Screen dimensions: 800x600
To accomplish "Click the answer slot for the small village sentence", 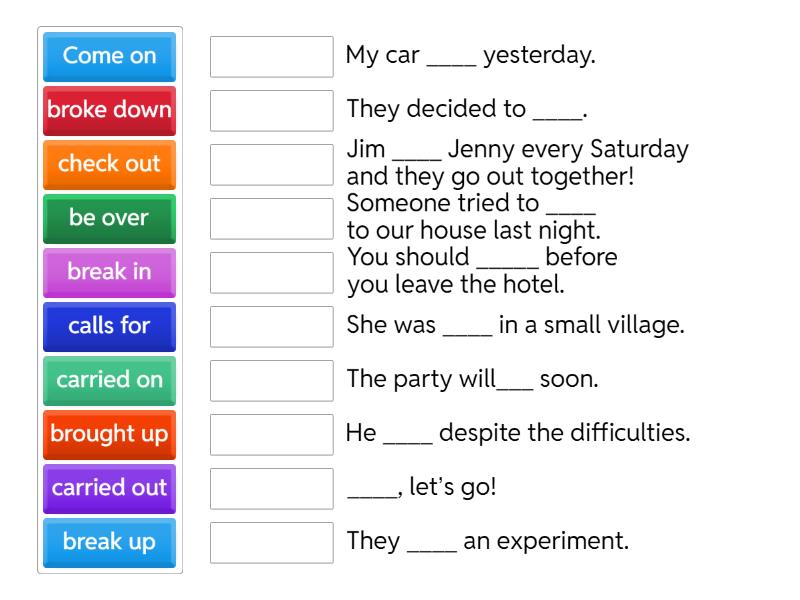I will [271, 327].
